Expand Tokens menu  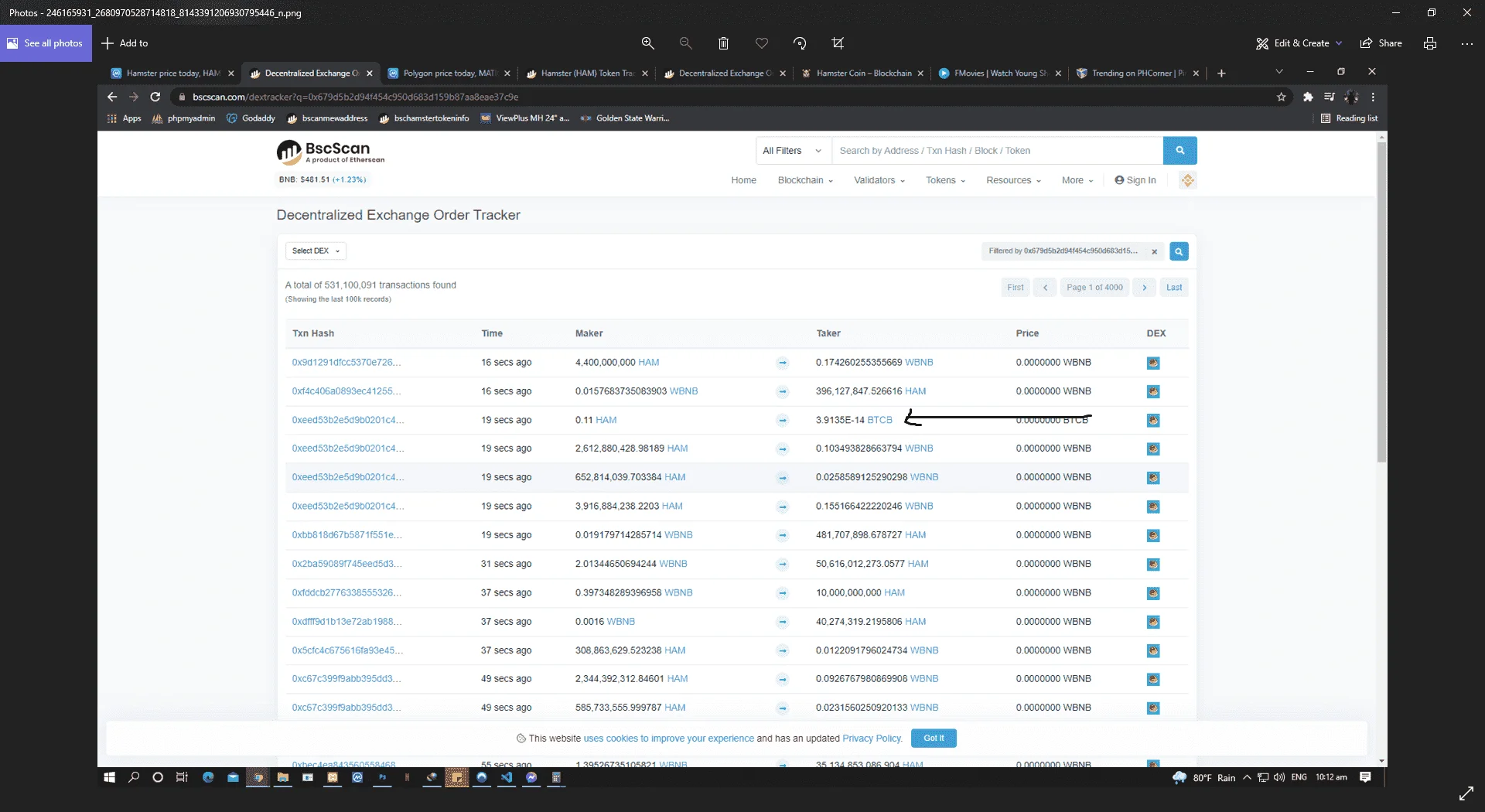(945, 180)
